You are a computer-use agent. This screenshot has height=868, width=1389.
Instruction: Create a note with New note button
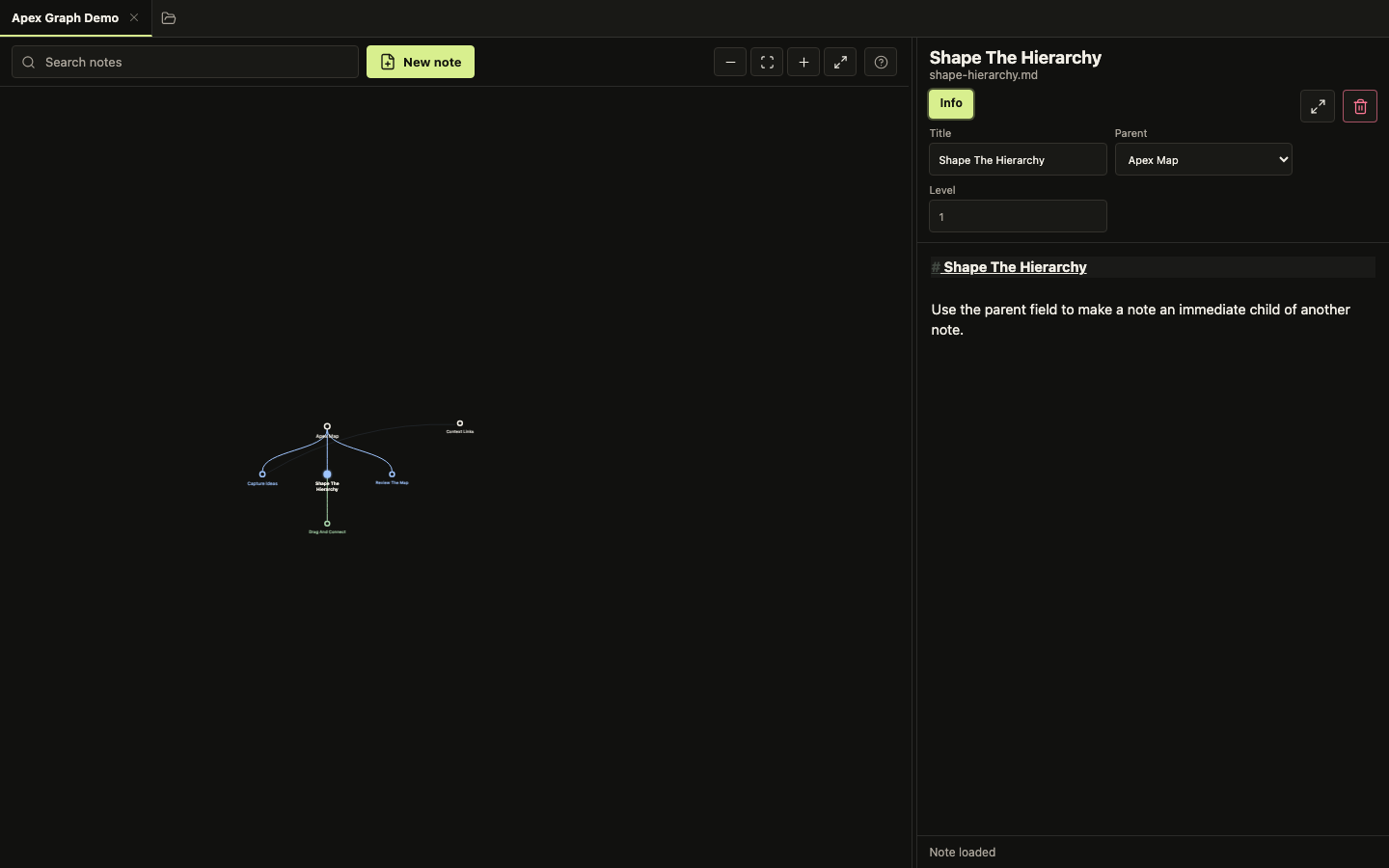[421, 62]
